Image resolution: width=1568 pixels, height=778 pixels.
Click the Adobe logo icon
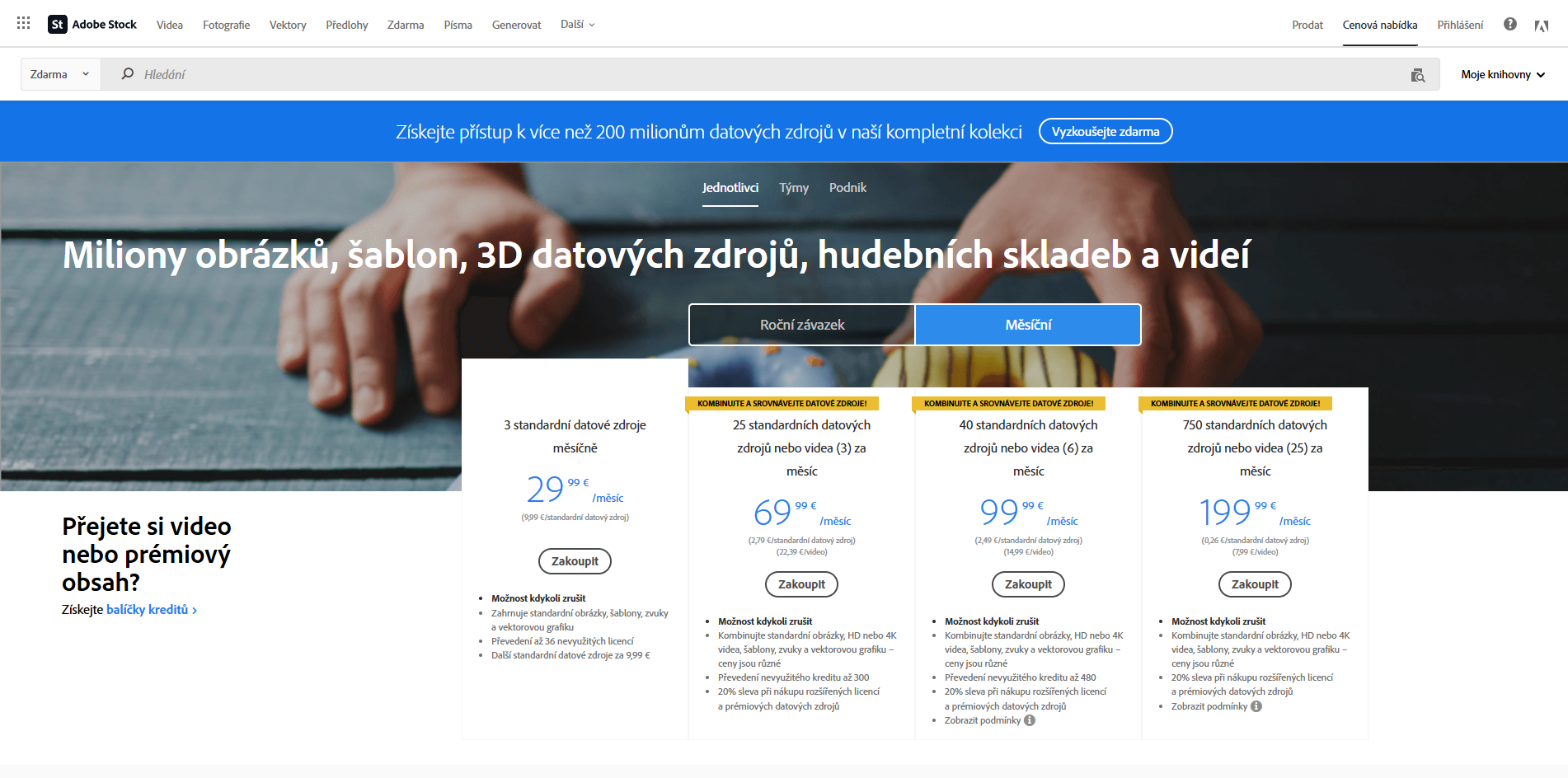coord(1541,26)
